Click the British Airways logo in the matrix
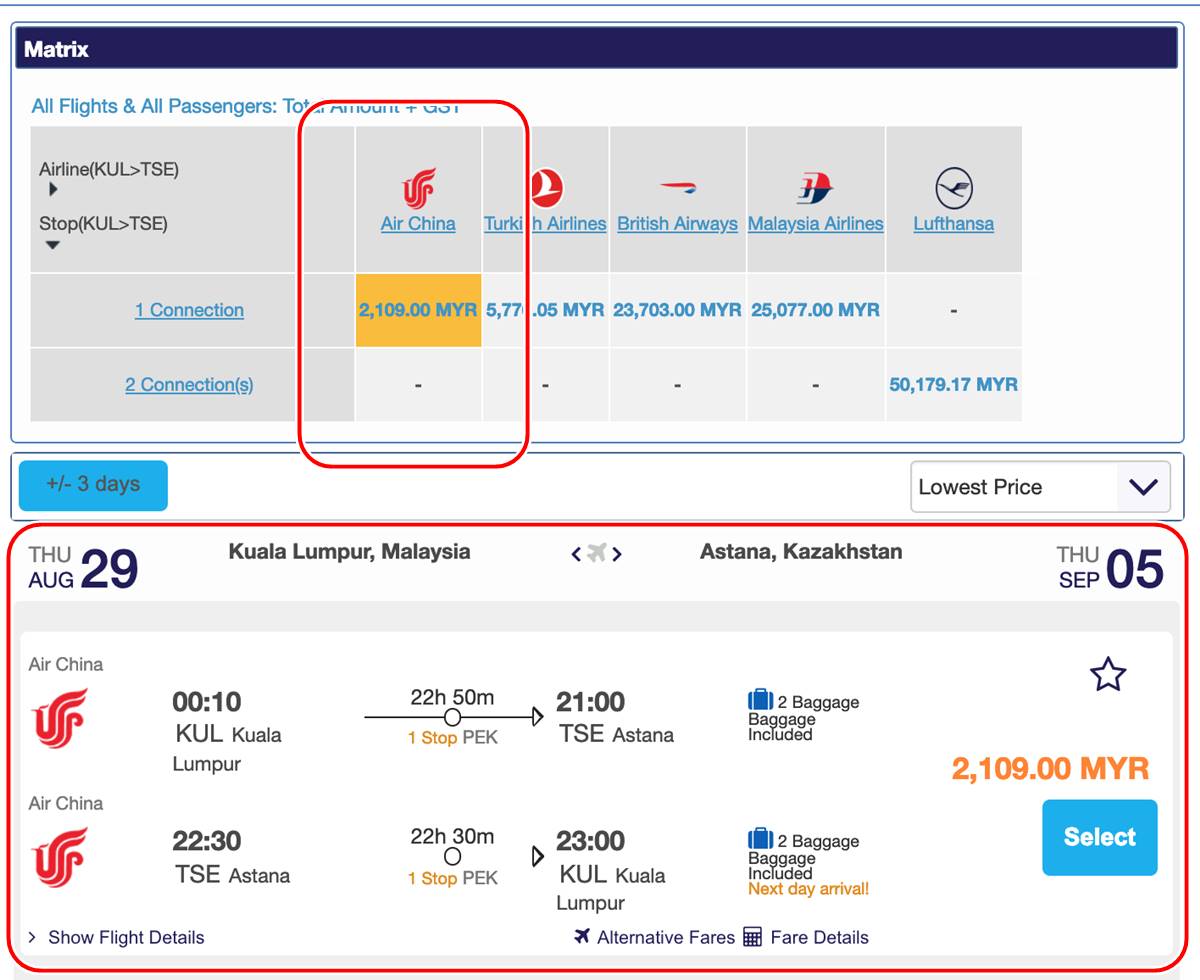 677,188
